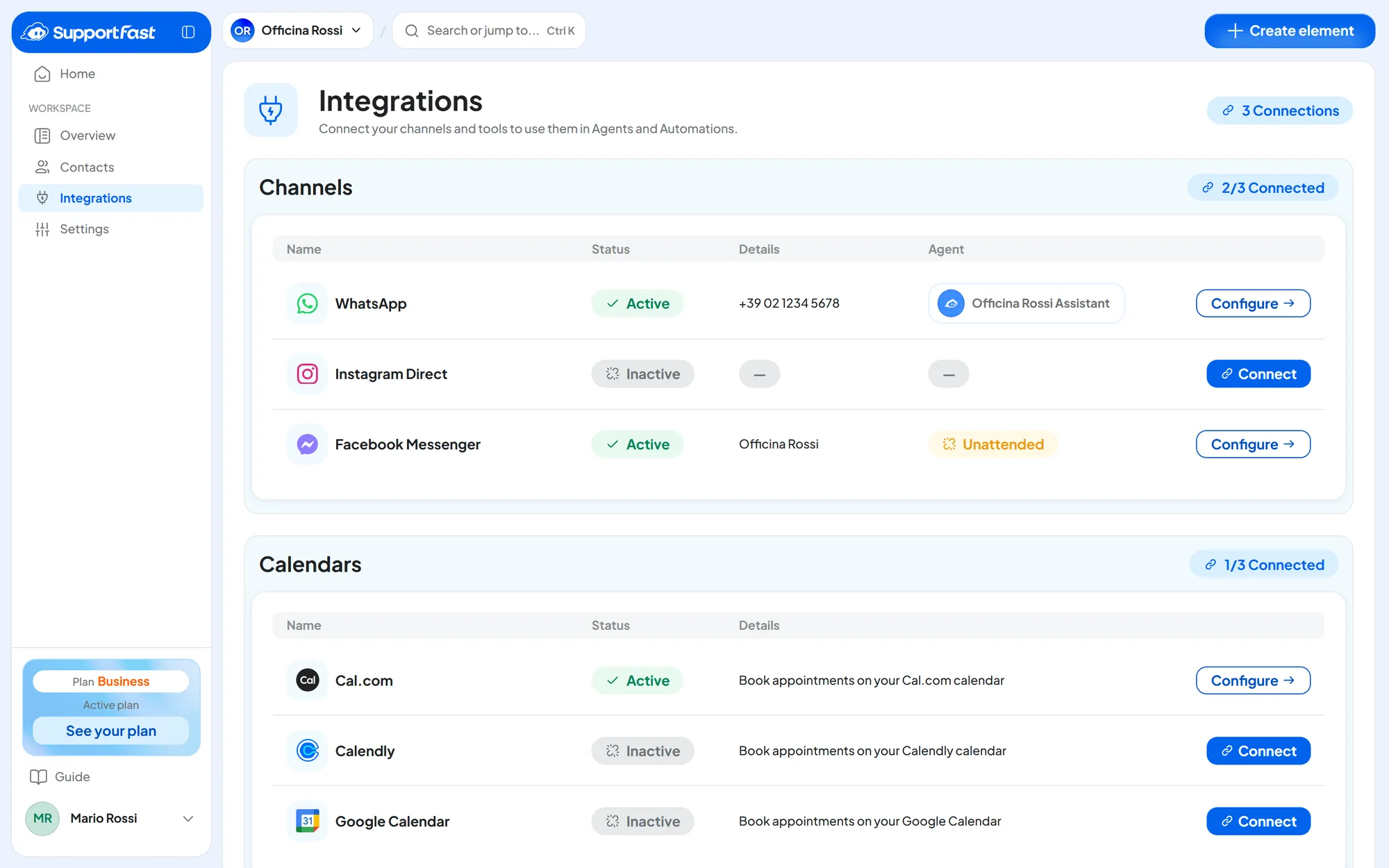Click the Instagram Direct icon

(307, 374)
